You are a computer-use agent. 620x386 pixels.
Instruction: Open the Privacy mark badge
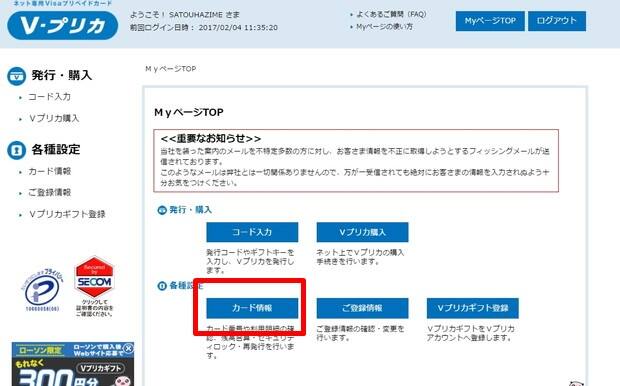tap(42, 290)
